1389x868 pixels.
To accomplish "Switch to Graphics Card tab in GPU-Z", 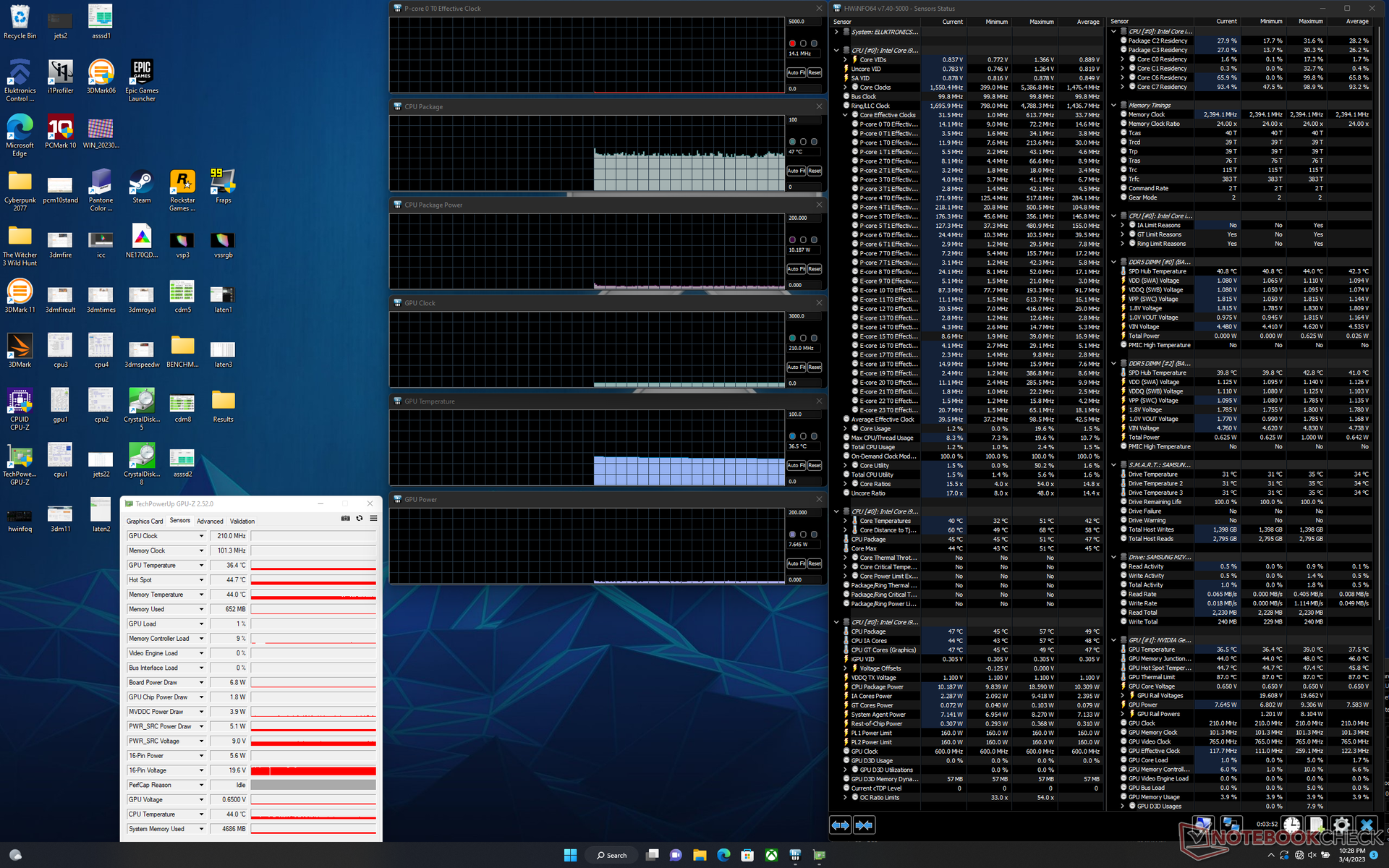I will coord(145,521).
